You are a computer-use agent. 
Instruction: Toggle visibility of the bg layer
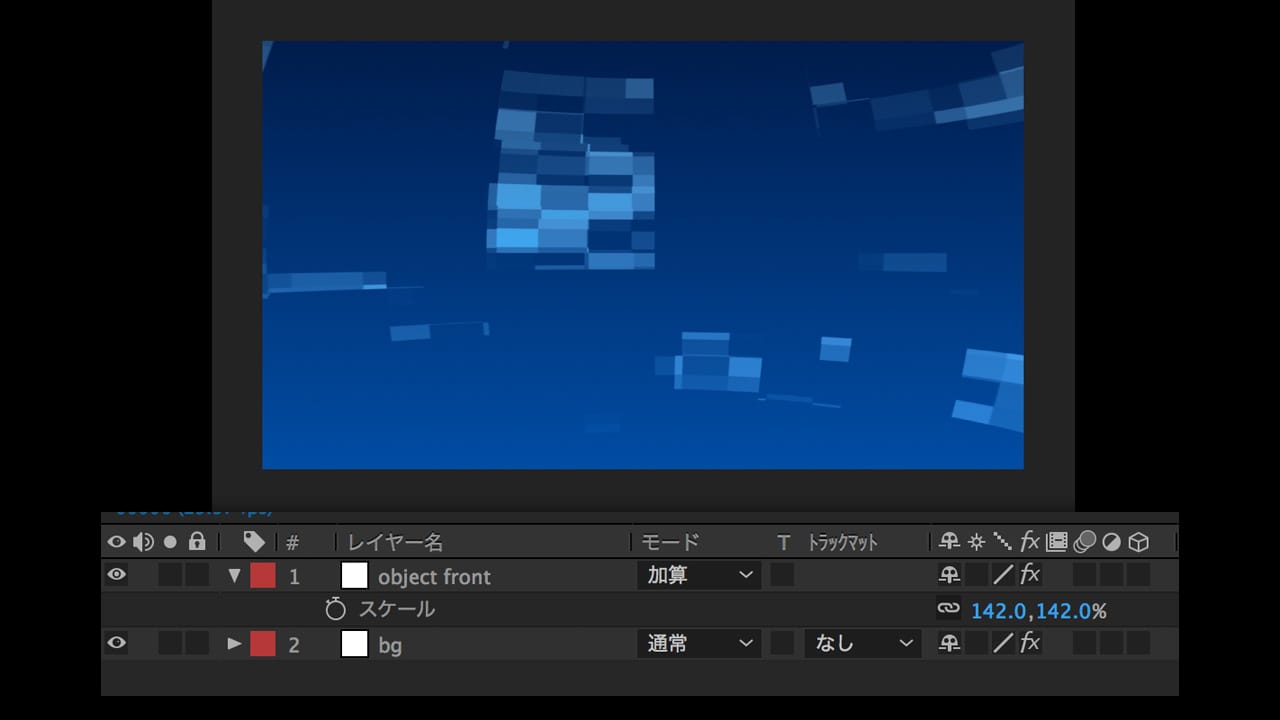click(x=117, y=643)
